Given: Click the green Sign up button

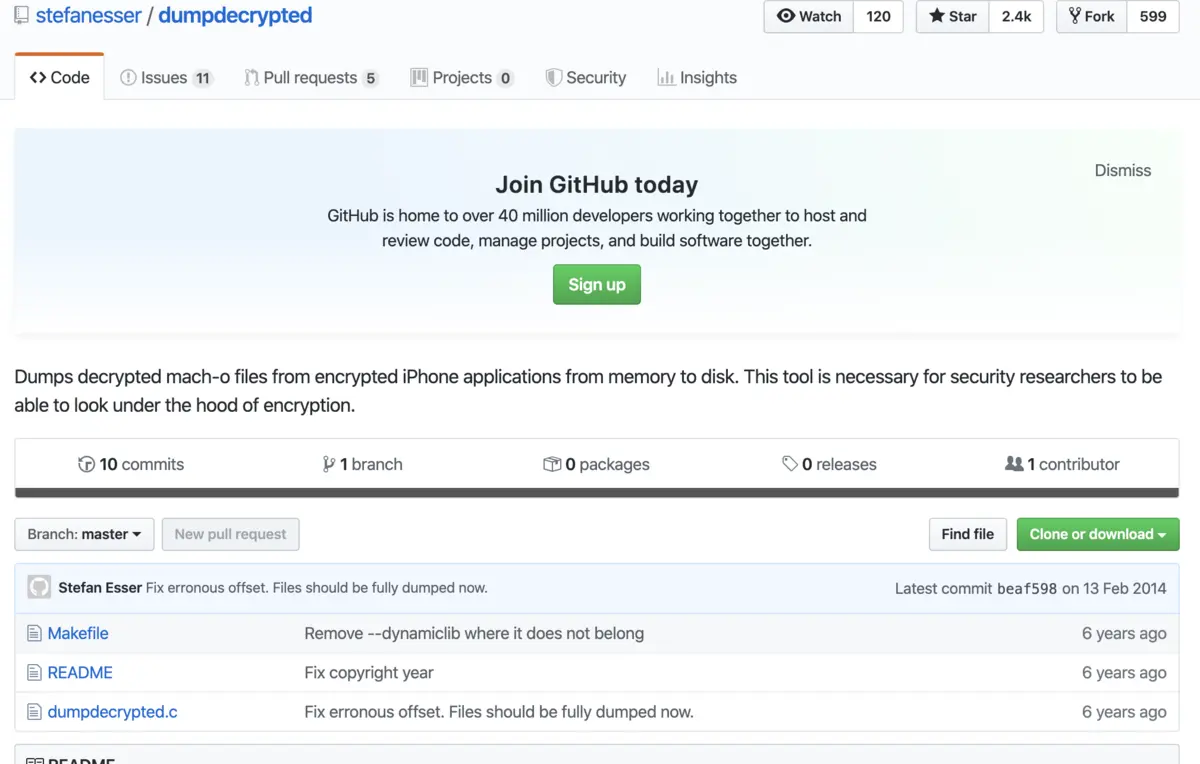Looking at the screenshot, I should (597, 284).
